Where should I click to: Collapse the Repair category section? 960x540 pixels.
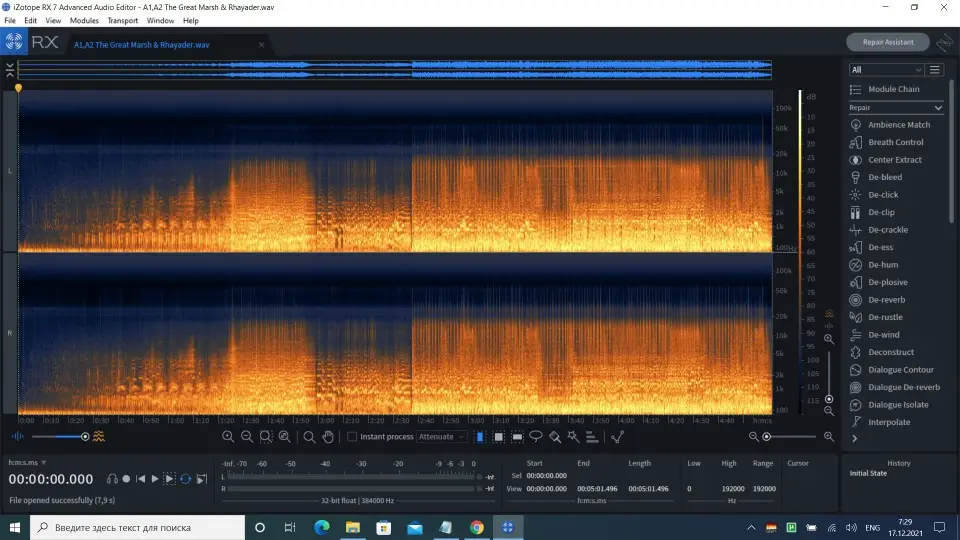click(x=938, y=107)
